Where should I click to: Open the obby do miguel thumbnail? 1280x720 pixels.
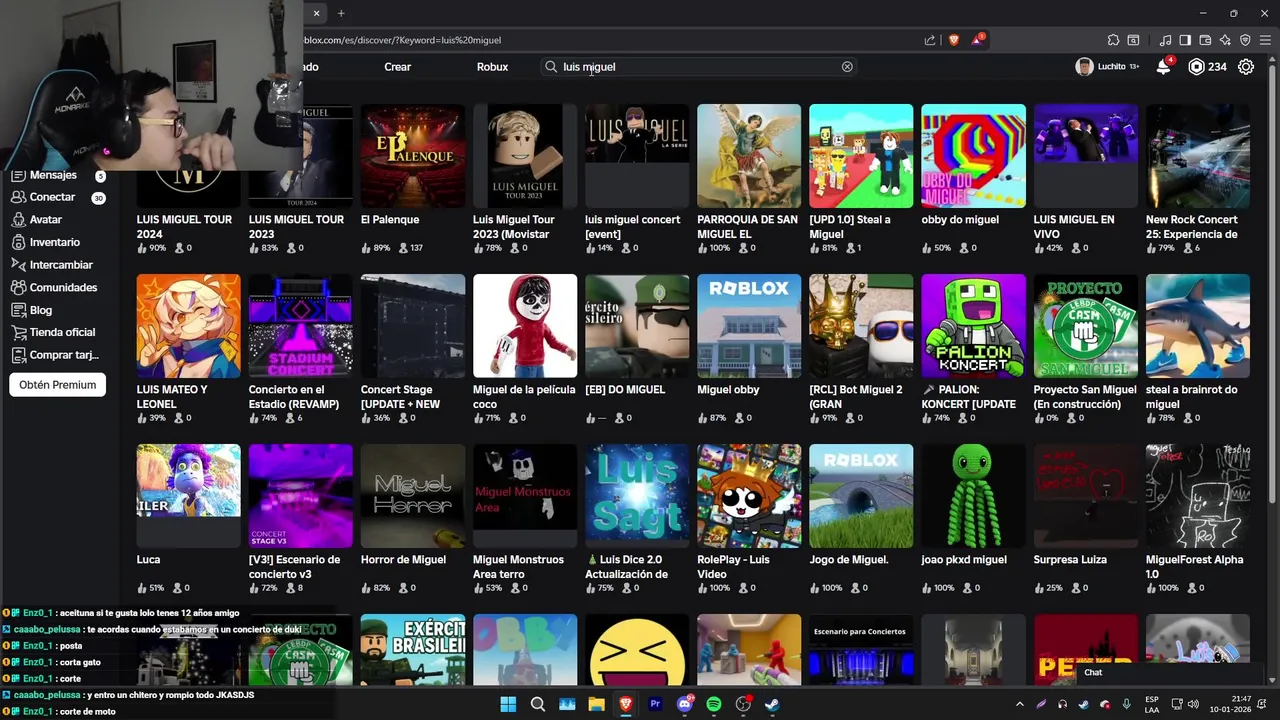[x=973, y=156]
